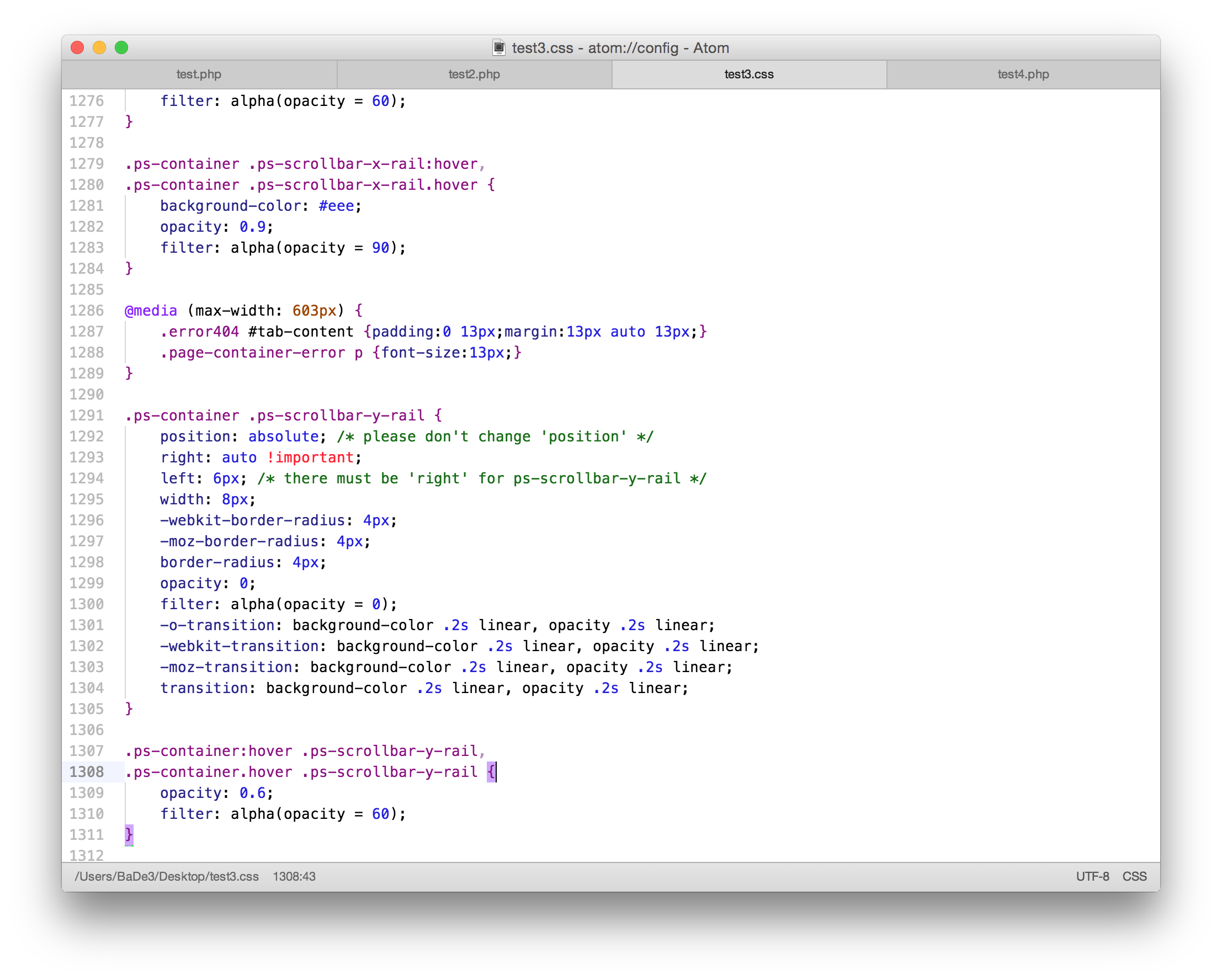Click line number 1305 in gutter
The height and width of the screenshot is (980, 1222).
[x=87, y=709]
